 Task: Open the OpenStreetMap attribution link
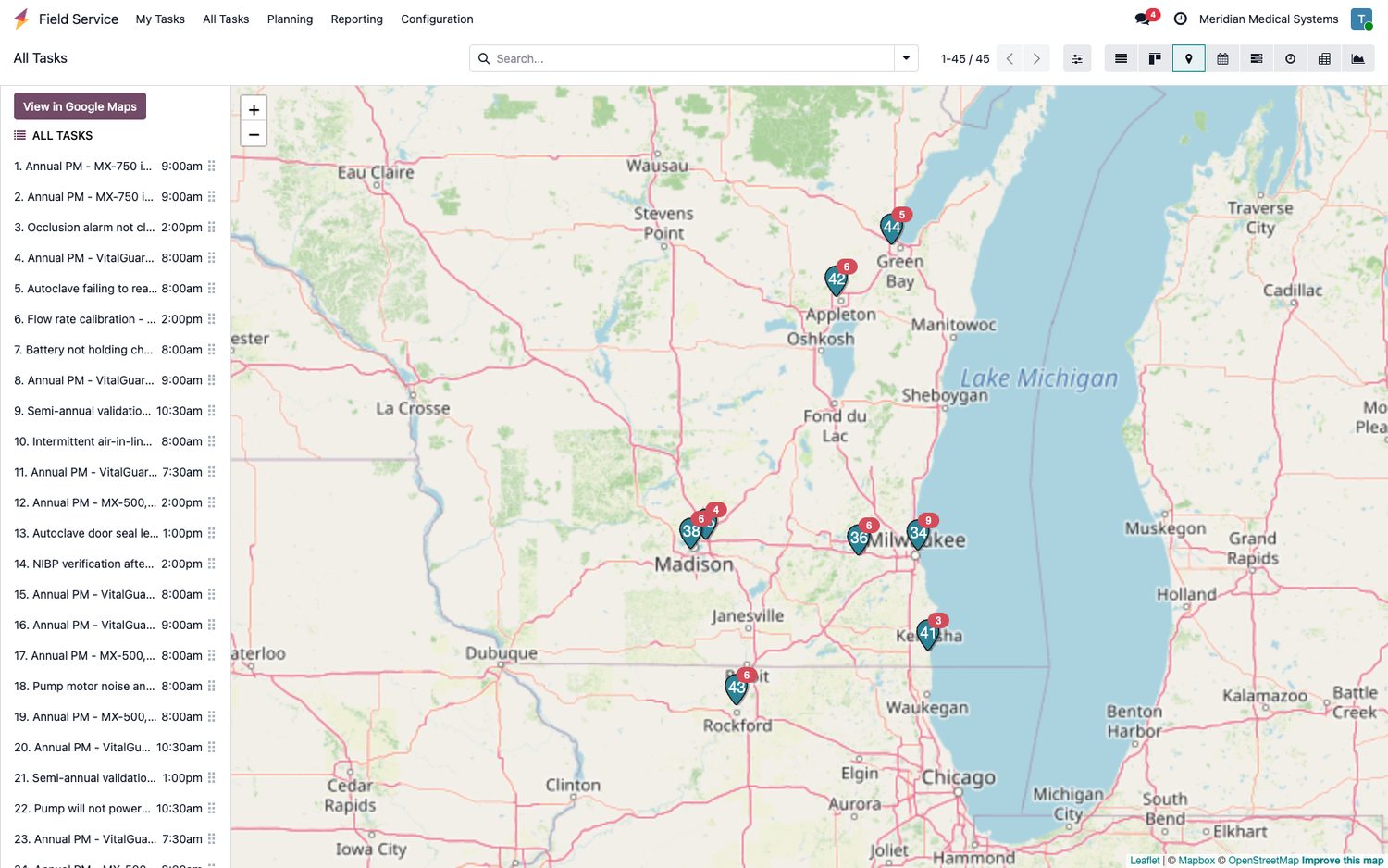coord(1263,861)
